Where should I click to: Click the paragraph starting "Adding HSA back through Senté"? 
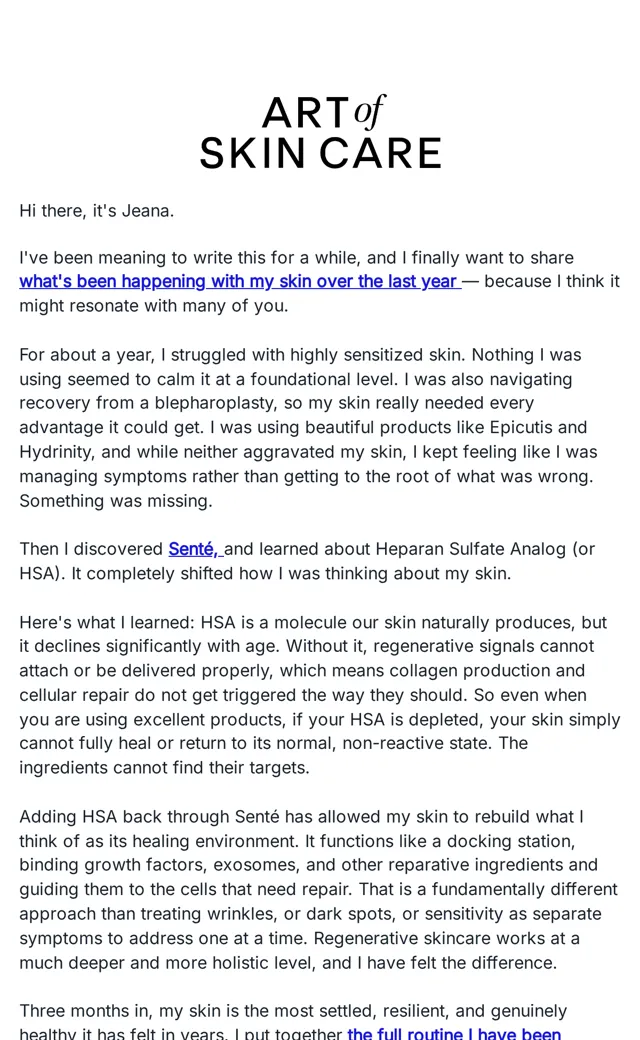(x=318, y=889)
